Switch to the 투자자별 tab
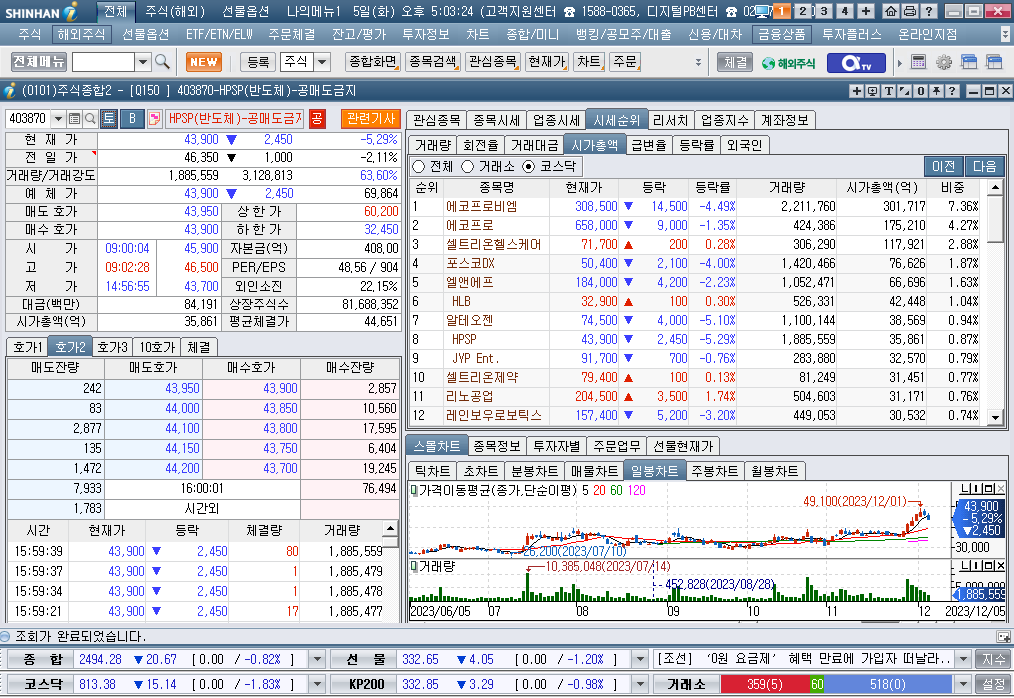 coord(556,446)
